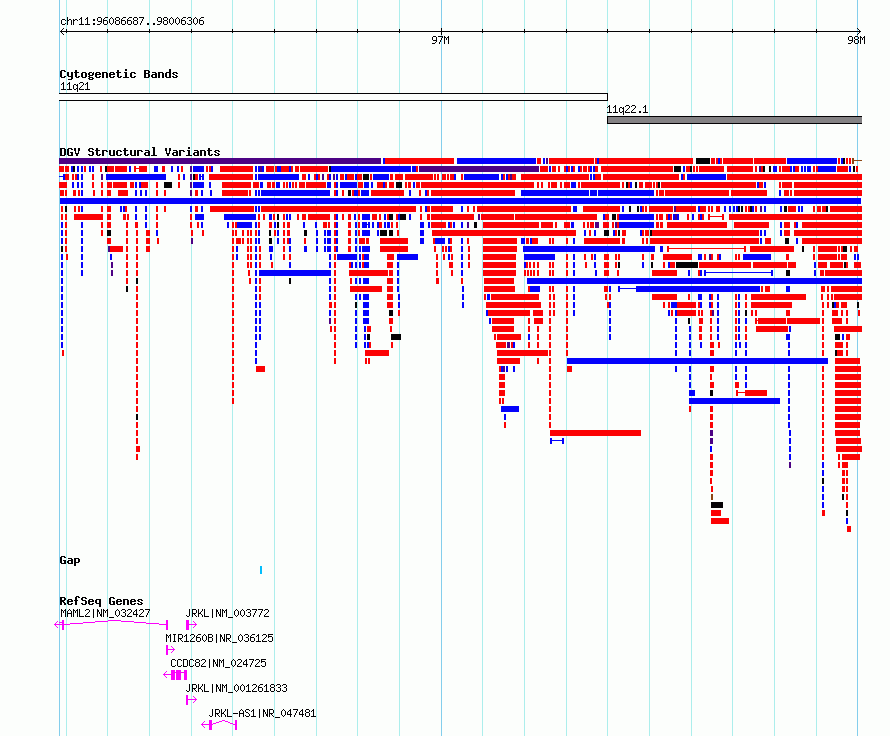Click the Cytogenetic Bands track title
Image resolution: width=890 pixels, height=736 pixels.
click(119, 74)
